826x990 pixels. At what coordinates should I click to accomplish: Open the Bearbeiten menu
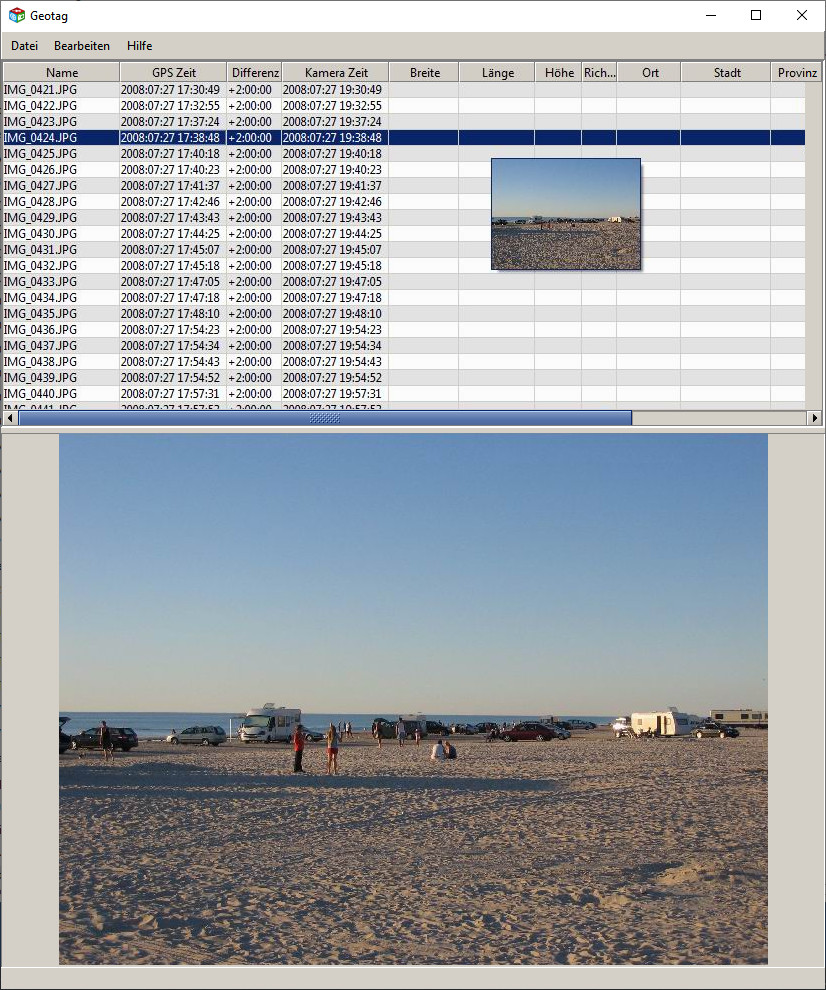82,46
